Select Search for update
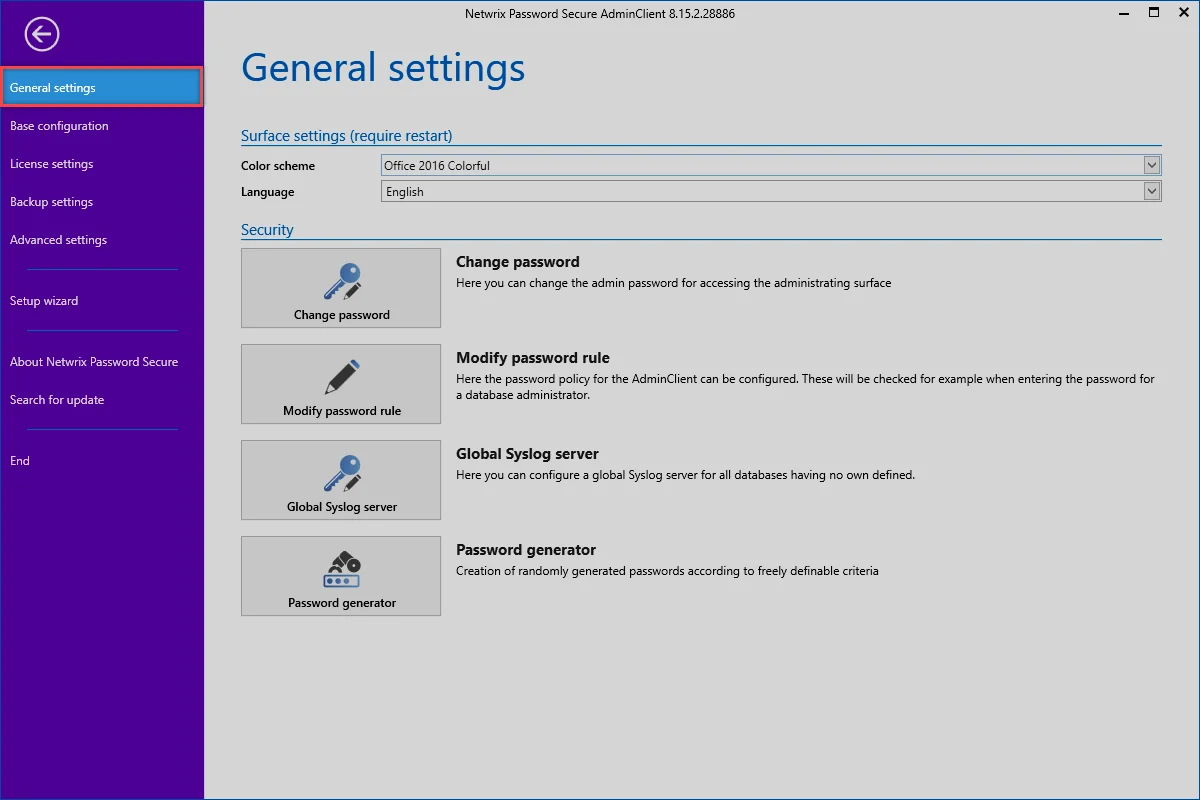This screenshot has width=1200, height=800. [x=102, y=400]
